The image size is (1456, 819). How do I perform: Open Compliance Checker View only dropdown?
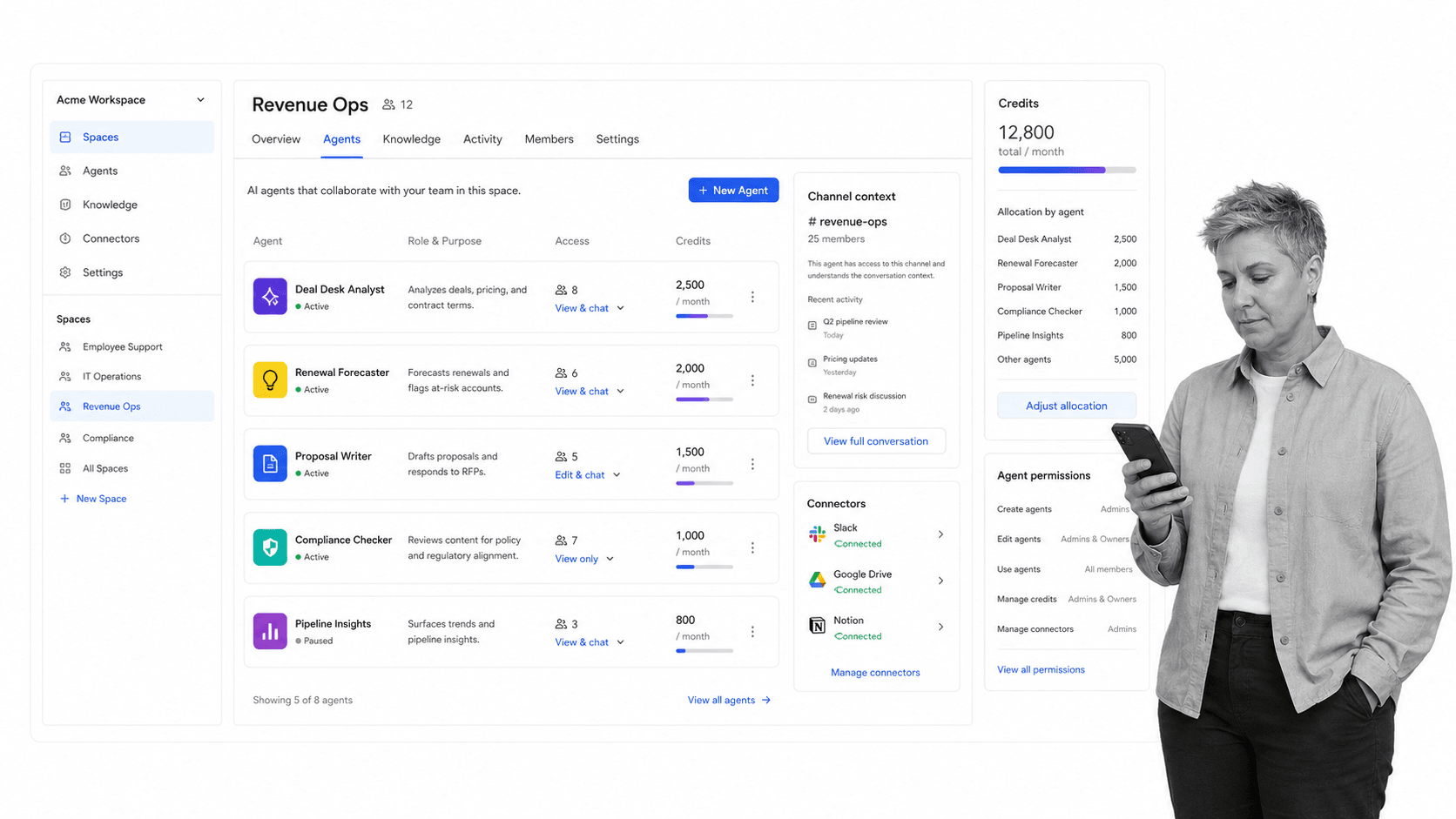point(584,559)
